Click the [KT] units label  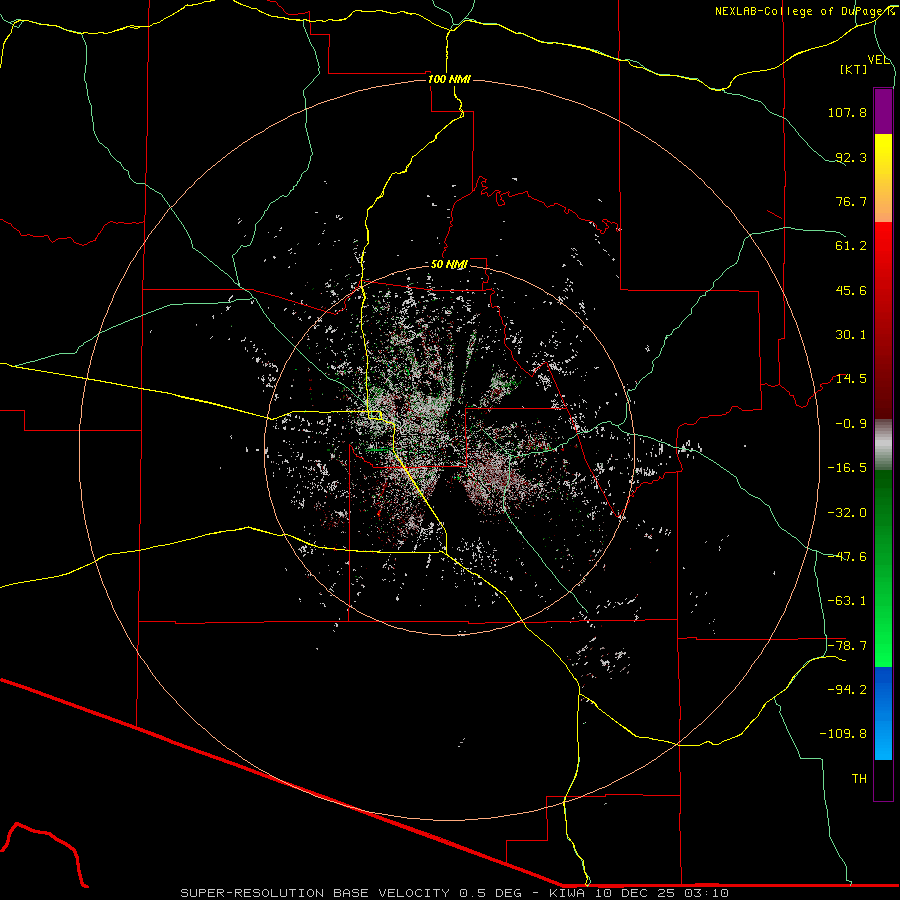pos(854,69)
